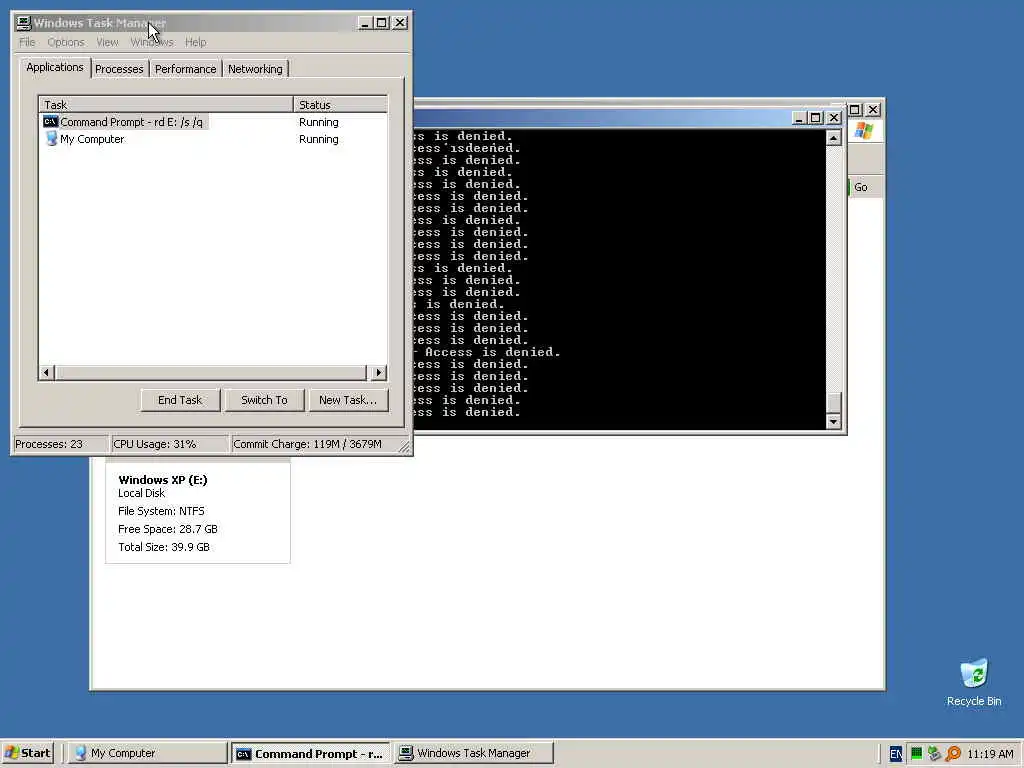Click the 'Total Size: 39.9 GB' detail text

click(x=164, y=547)
